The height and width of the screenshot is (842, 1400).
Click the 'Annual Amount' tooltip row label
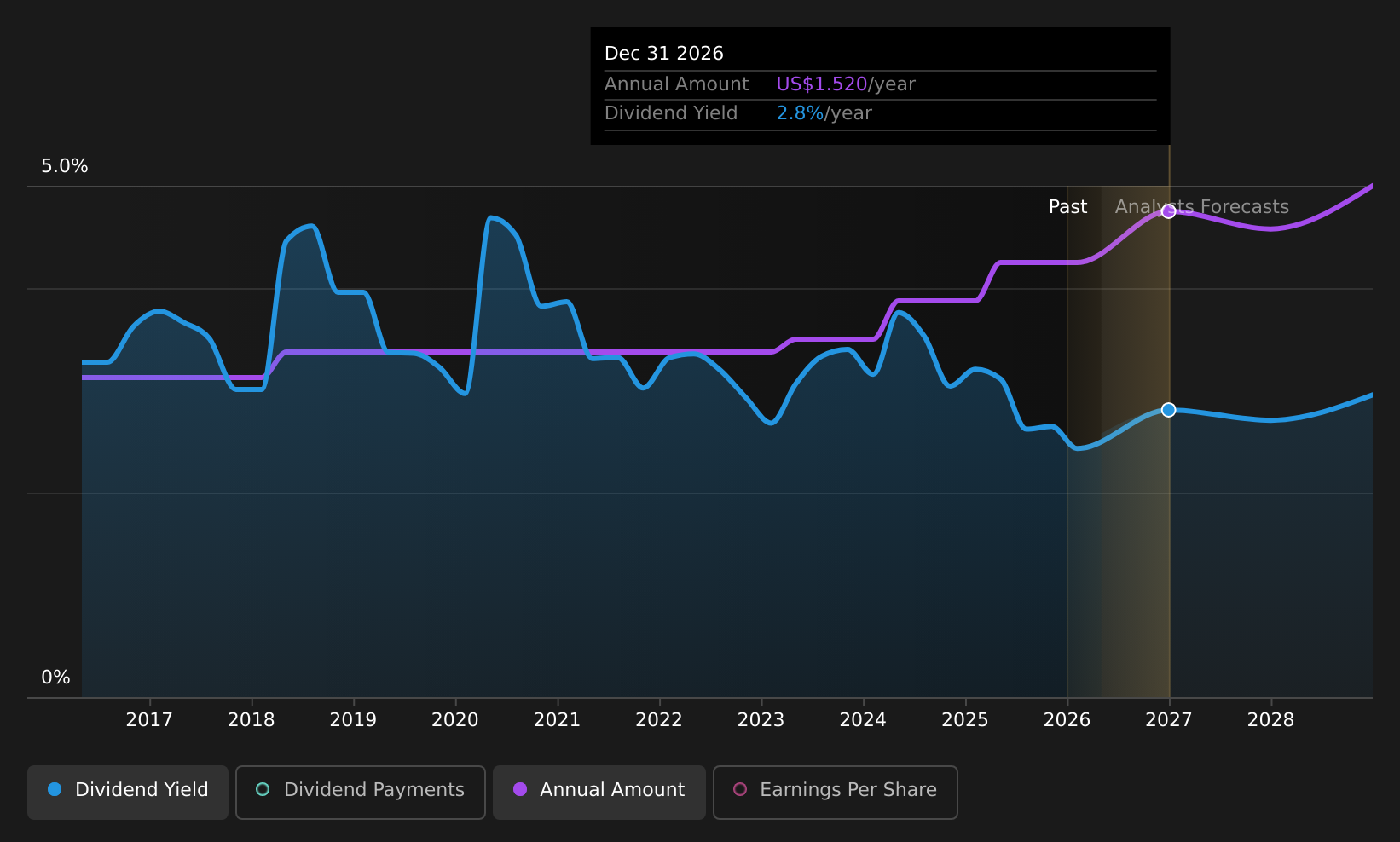click(x=676, y=84)
